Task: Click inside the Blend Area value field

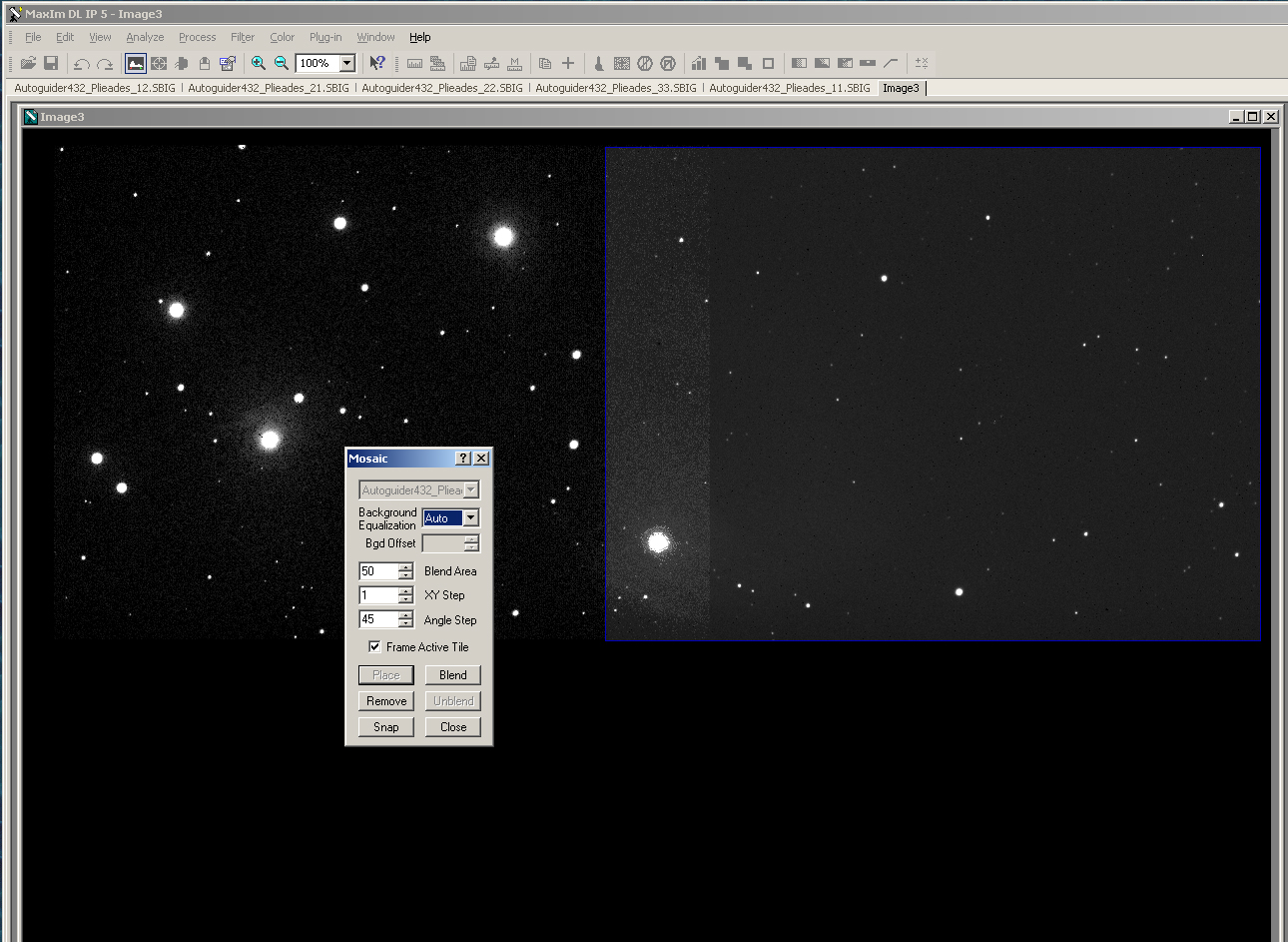Action: pyautogui.click(x=378, y=571)
